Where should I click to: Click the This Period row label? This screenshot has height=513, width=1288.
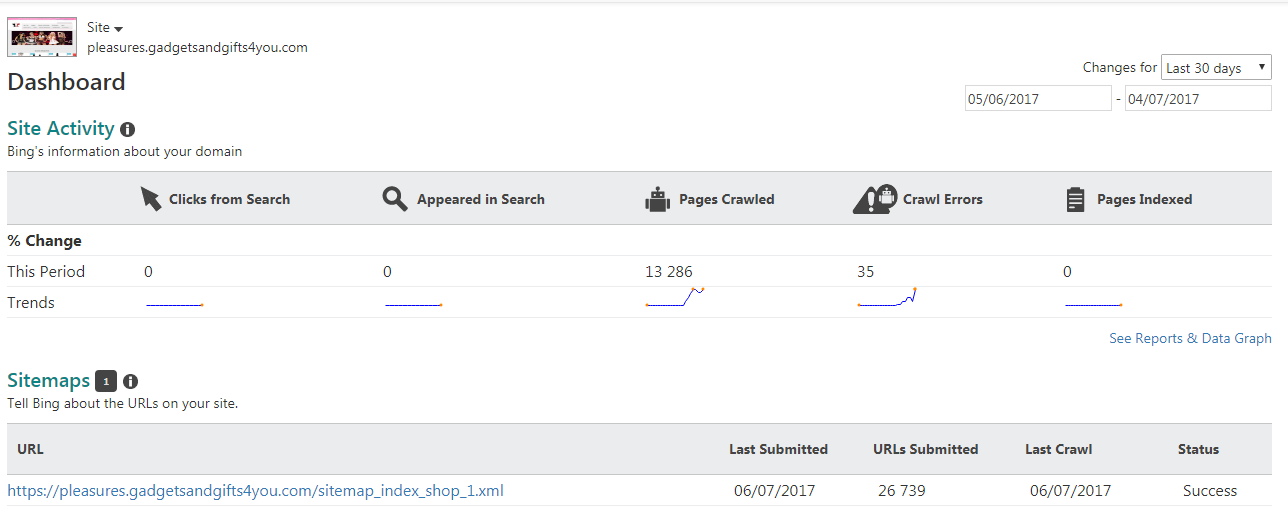[46, 271]
